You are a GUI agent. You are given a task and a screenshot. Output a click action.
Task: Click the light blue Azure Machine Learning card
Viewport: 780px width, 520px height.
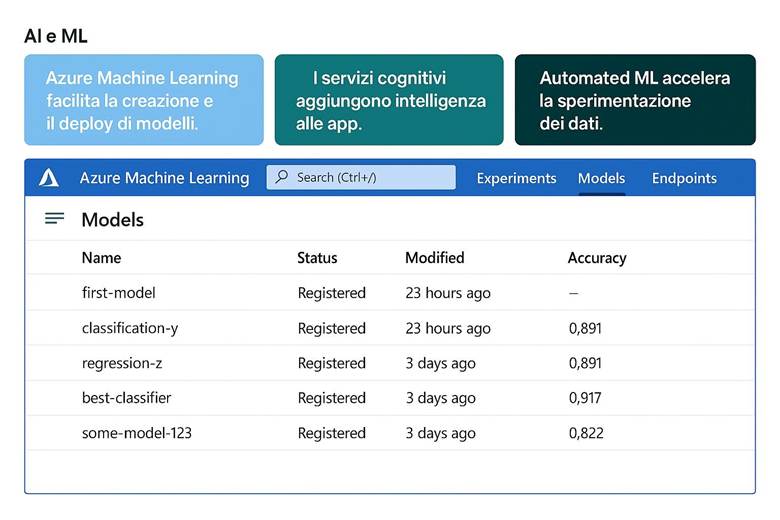(x=144, y=100)
